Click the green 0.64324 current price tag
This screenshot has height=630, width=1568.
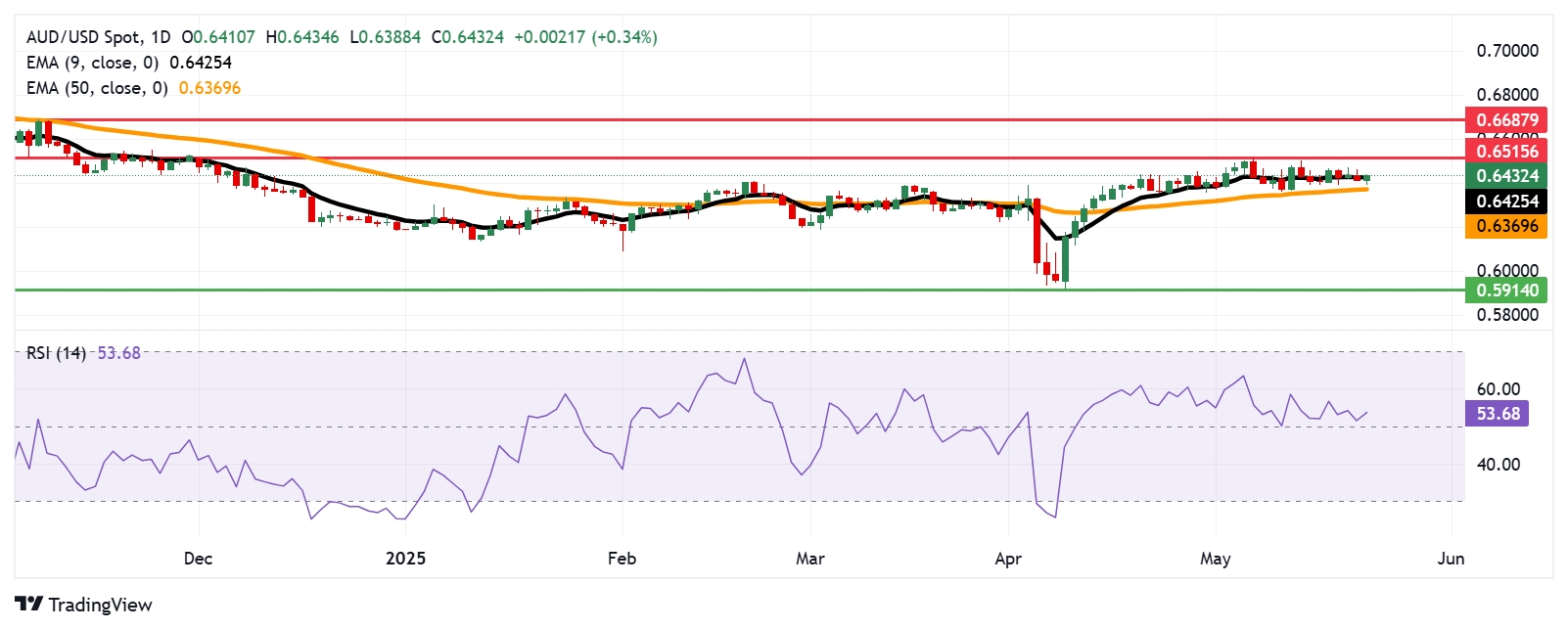tap(1506, 176)
